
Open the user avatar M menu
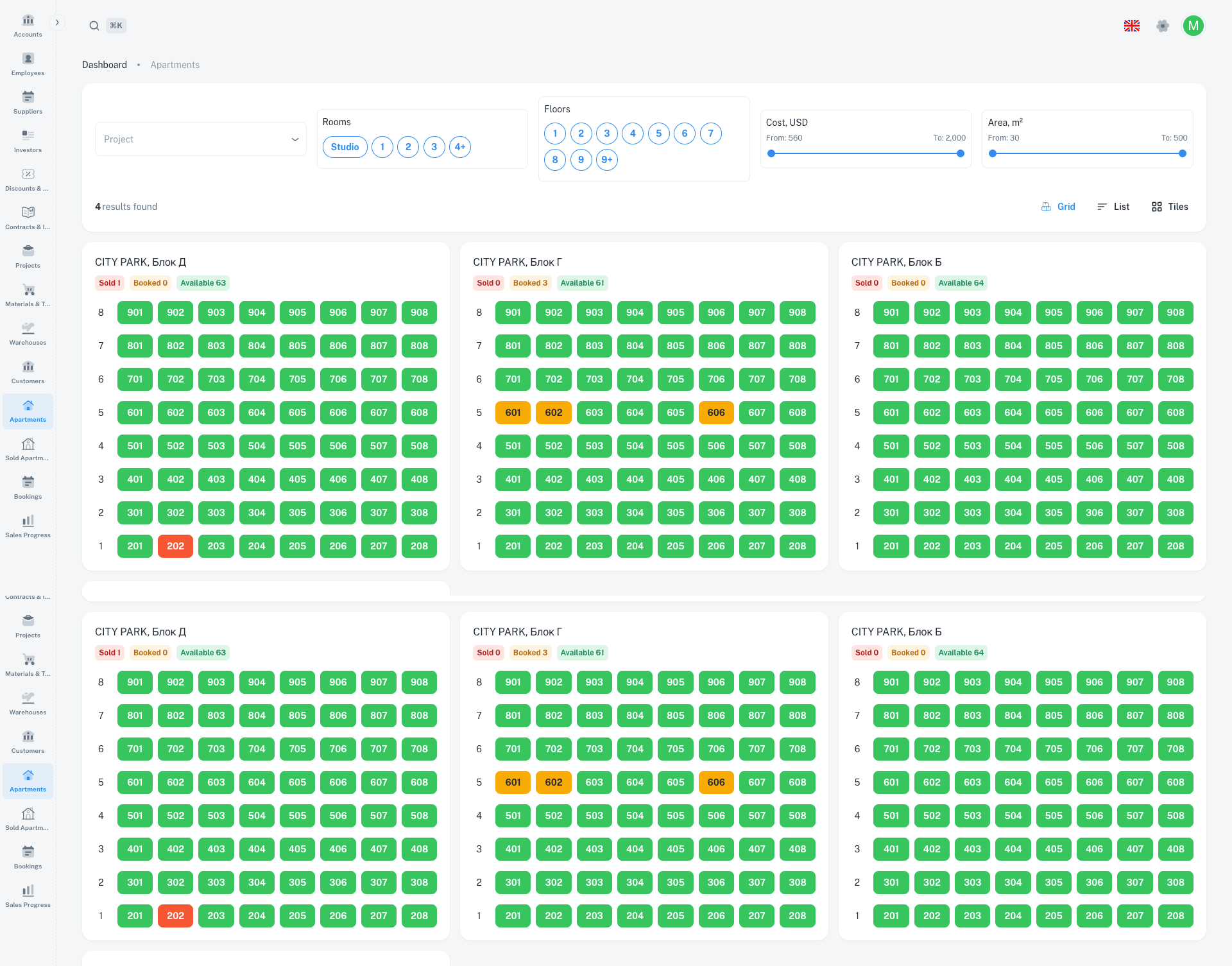coord(1193,26)
